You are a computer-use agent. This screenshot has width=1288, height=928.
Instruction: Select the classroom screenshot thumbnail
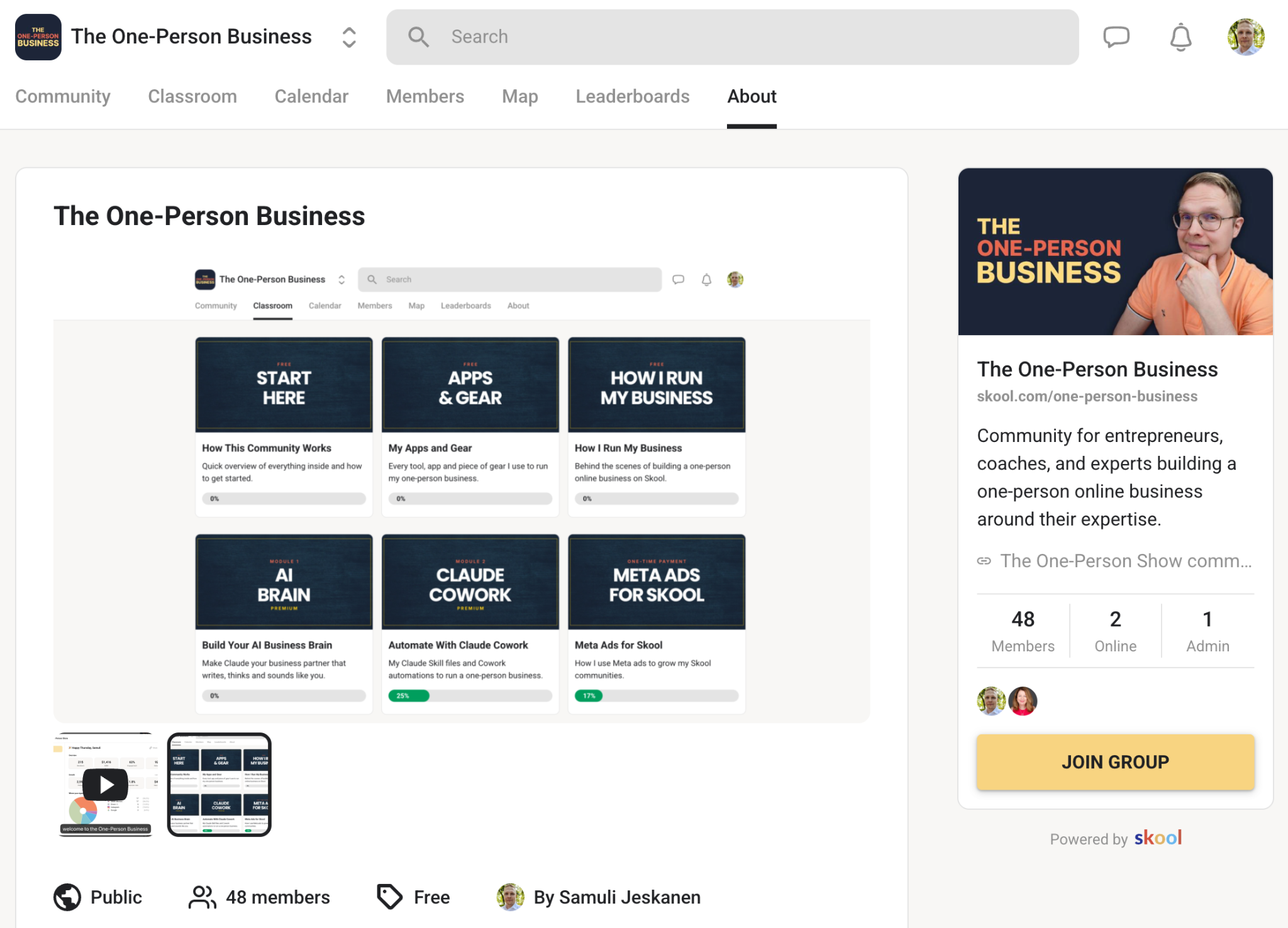219,785
